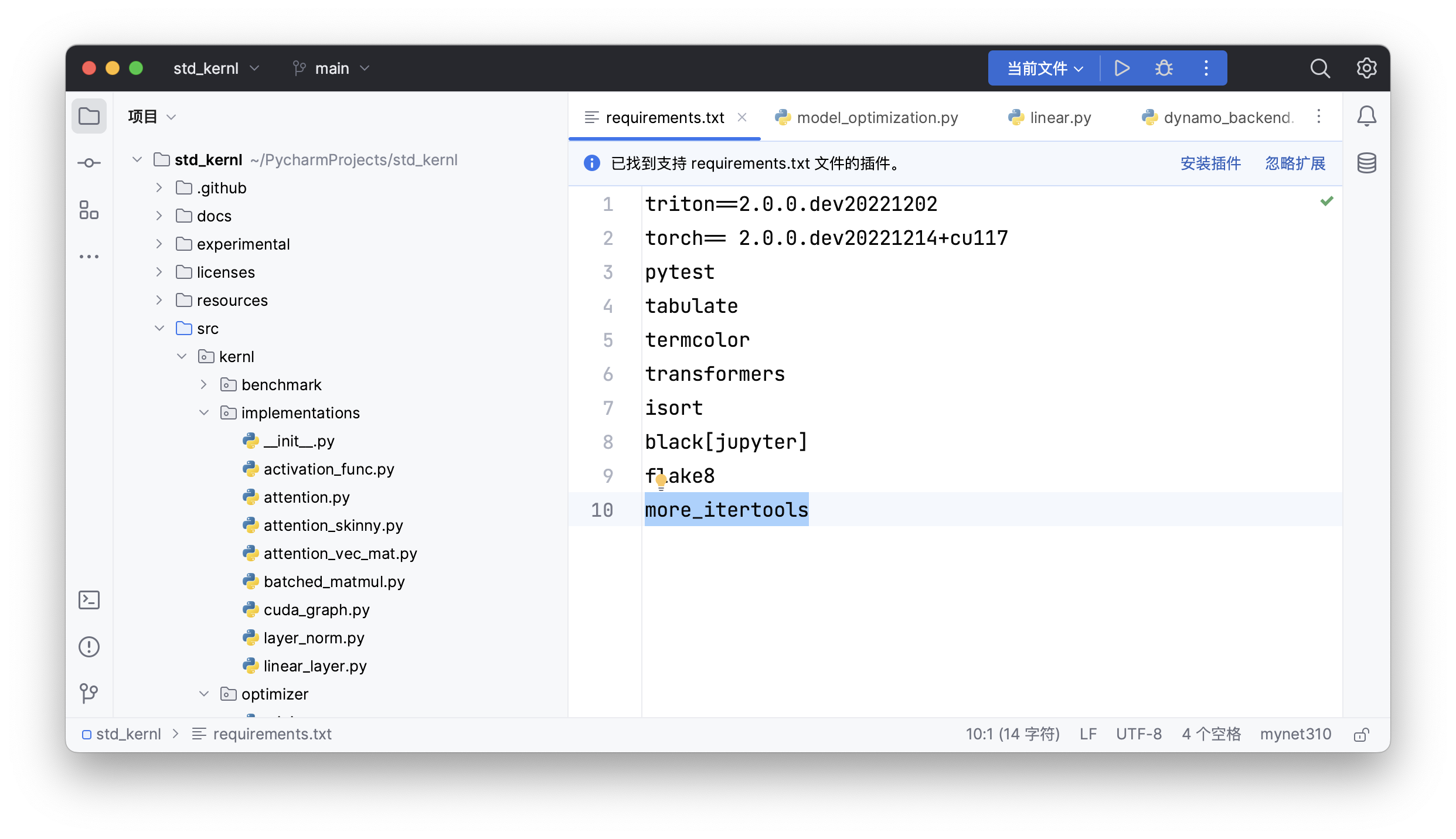
Task: Expand the docs folder
Action: (x=159, y=216)
